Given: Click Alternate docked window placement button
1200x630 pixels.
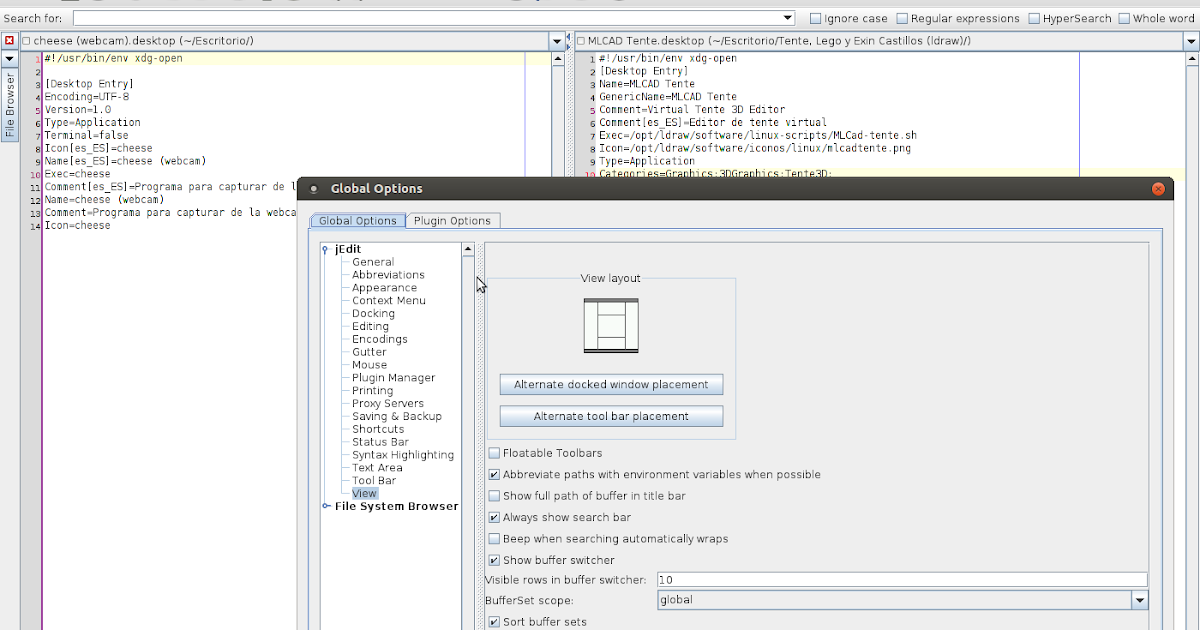Looking at the screenshot, I should click(611, 385).
